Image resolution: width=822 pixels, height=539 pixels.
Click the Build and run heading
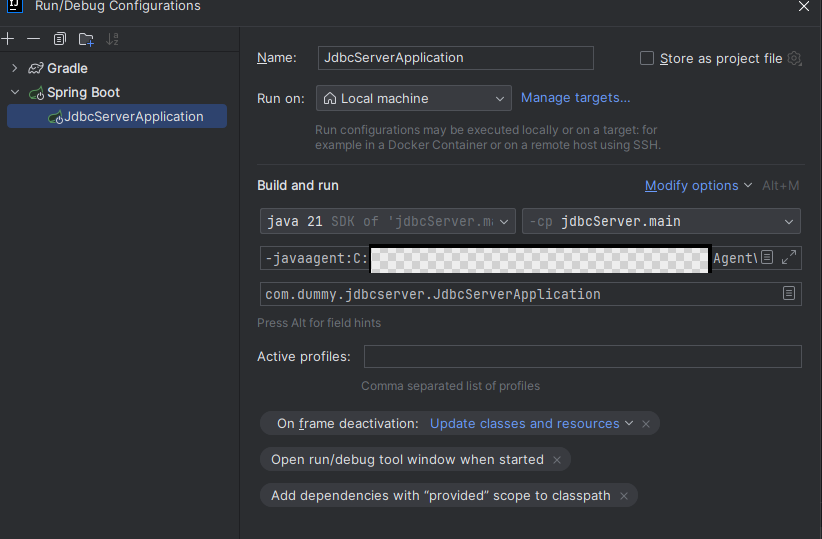(x=298, y=186)
